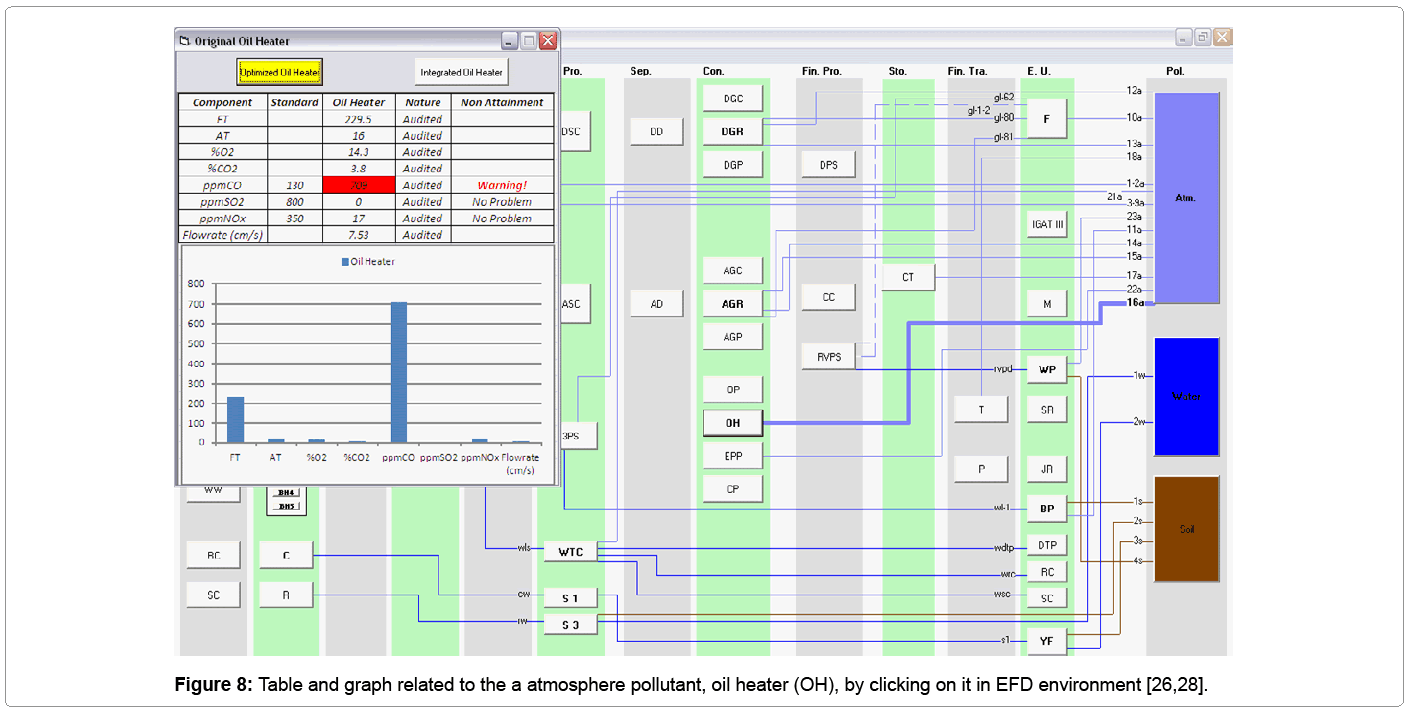
Task: Select the WTC node
Action: coord(570,552)
